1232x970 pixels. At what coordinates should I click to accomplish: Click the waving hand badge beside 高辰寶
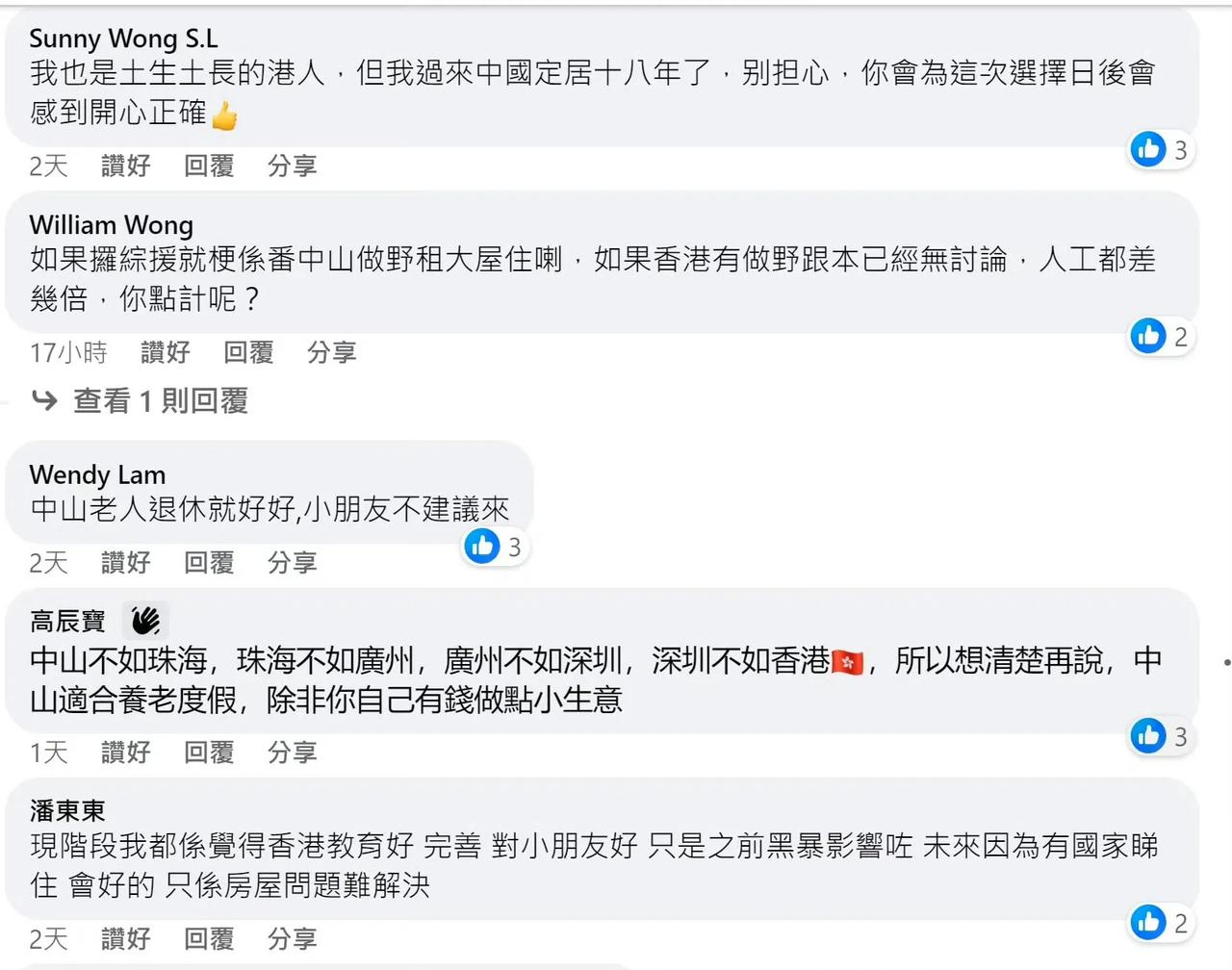click(x=145, y=621)
